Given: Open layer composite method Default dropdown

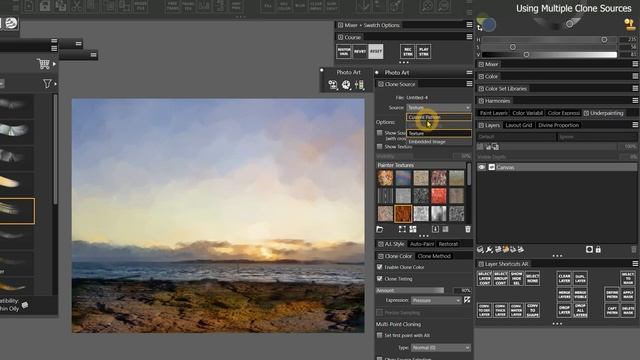Looking at the screenshot, I should (516, 137).
